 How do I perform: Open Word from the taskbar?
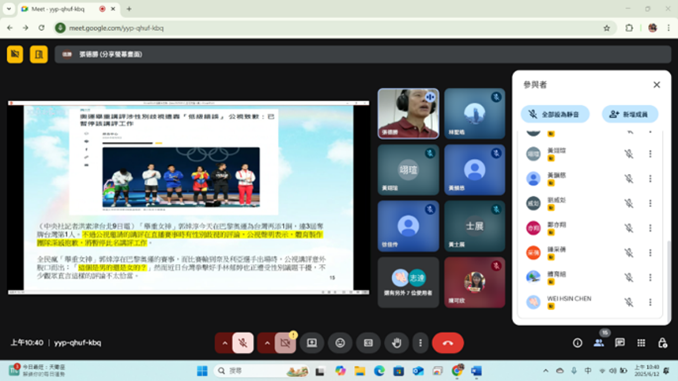tap(476, 371)
